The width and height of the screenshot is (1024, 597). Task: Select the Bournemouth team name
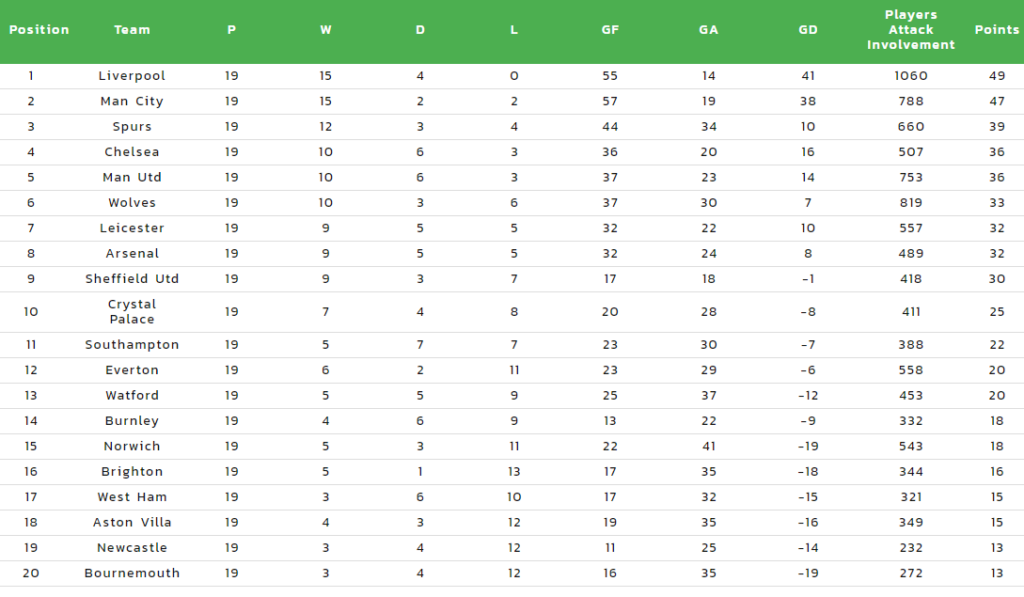[132, 573]
